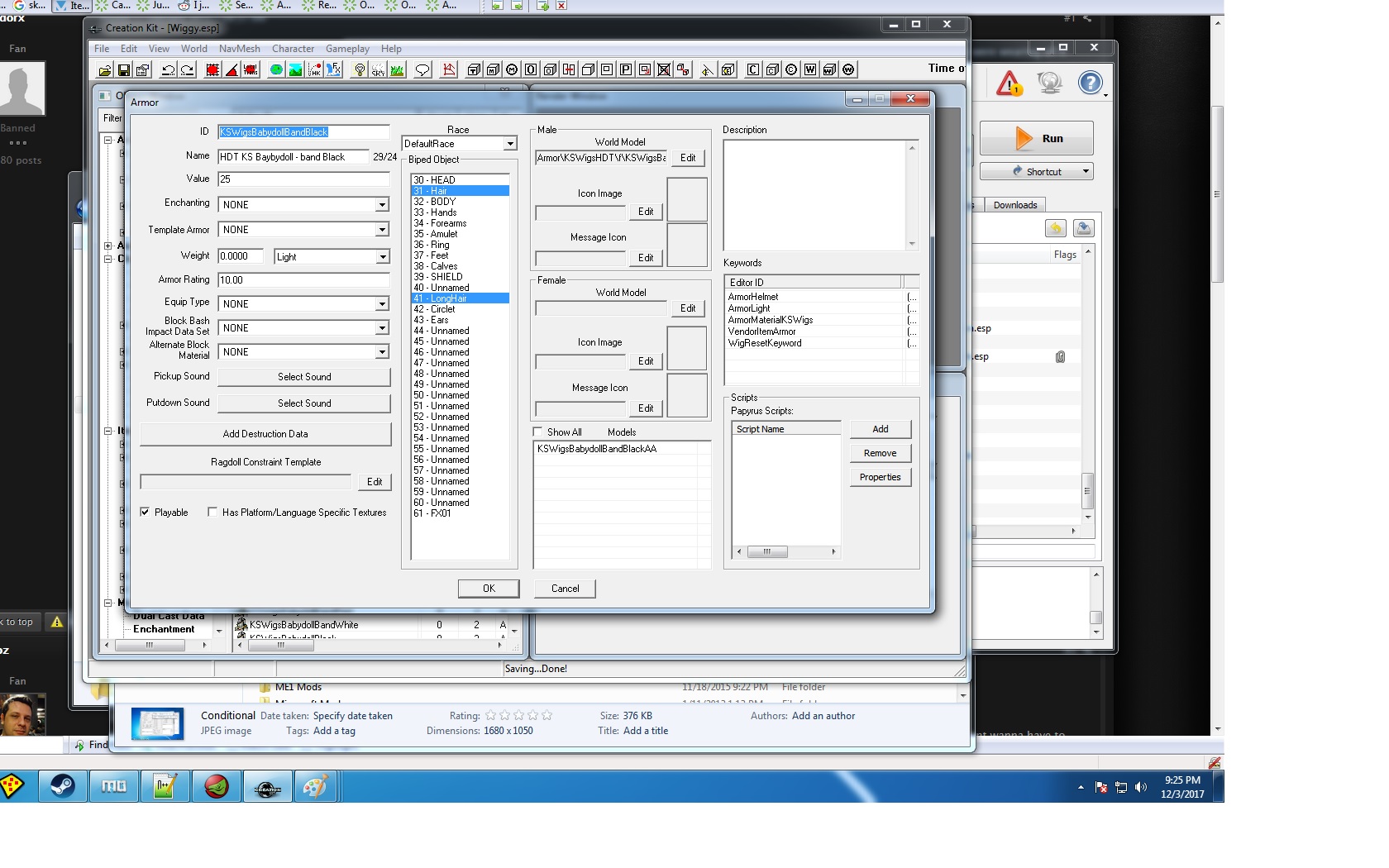Expand the Race dropdown showing DefaultRace
Screen dimensions: 1389x868
pos(510,144)
